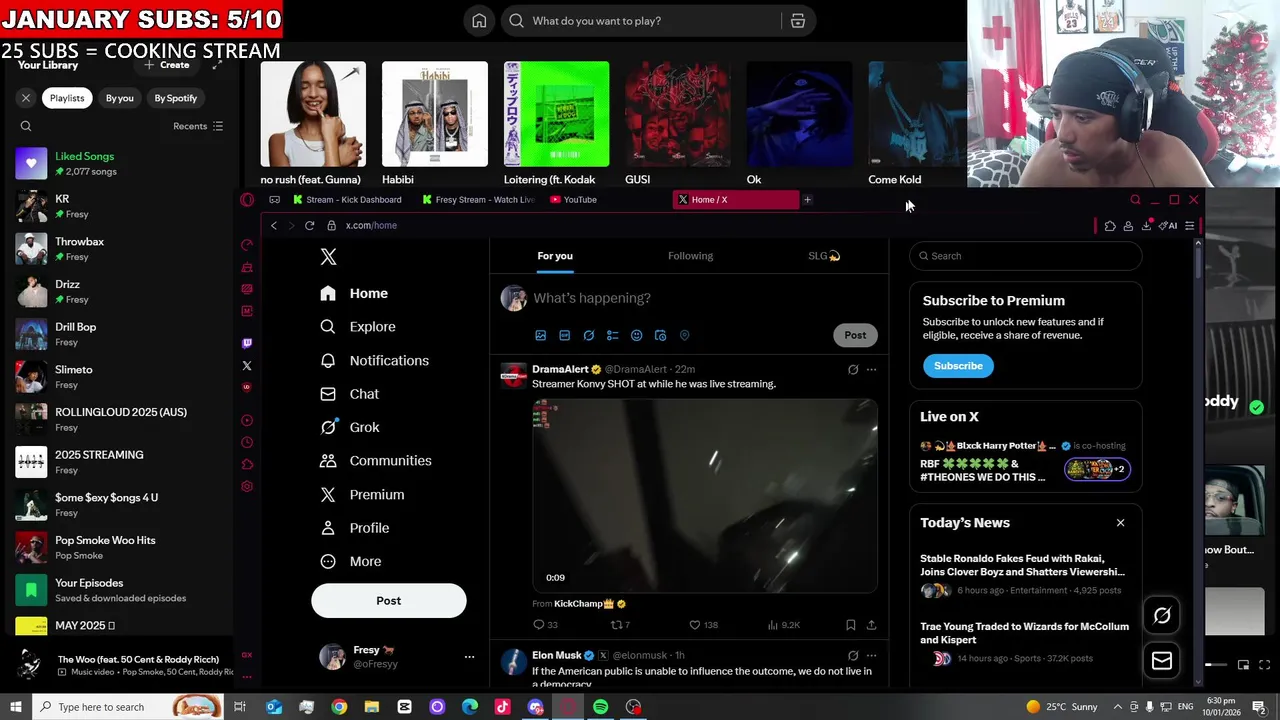This screenshot has width=1280, height=720.
Task: Click Create in Spotify library
Action: 166,65
